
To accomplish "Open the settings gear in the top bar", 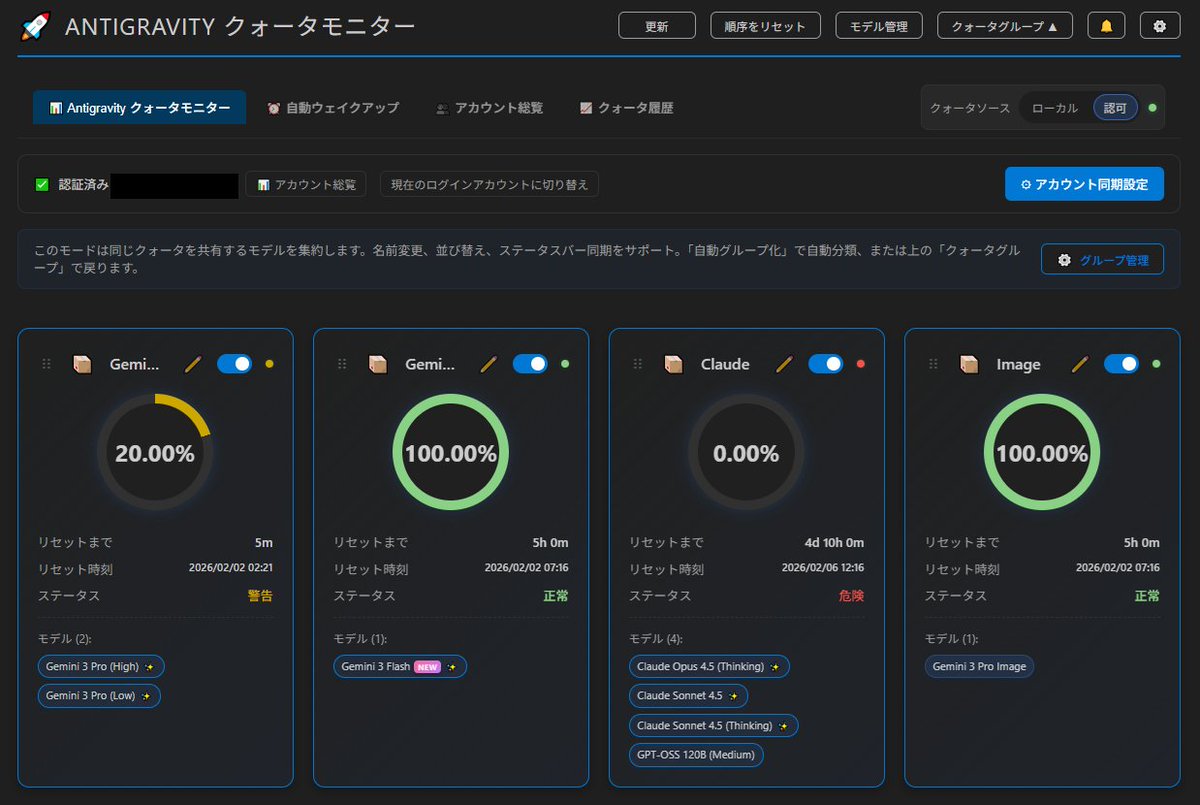I will [x=1159, y=25].
